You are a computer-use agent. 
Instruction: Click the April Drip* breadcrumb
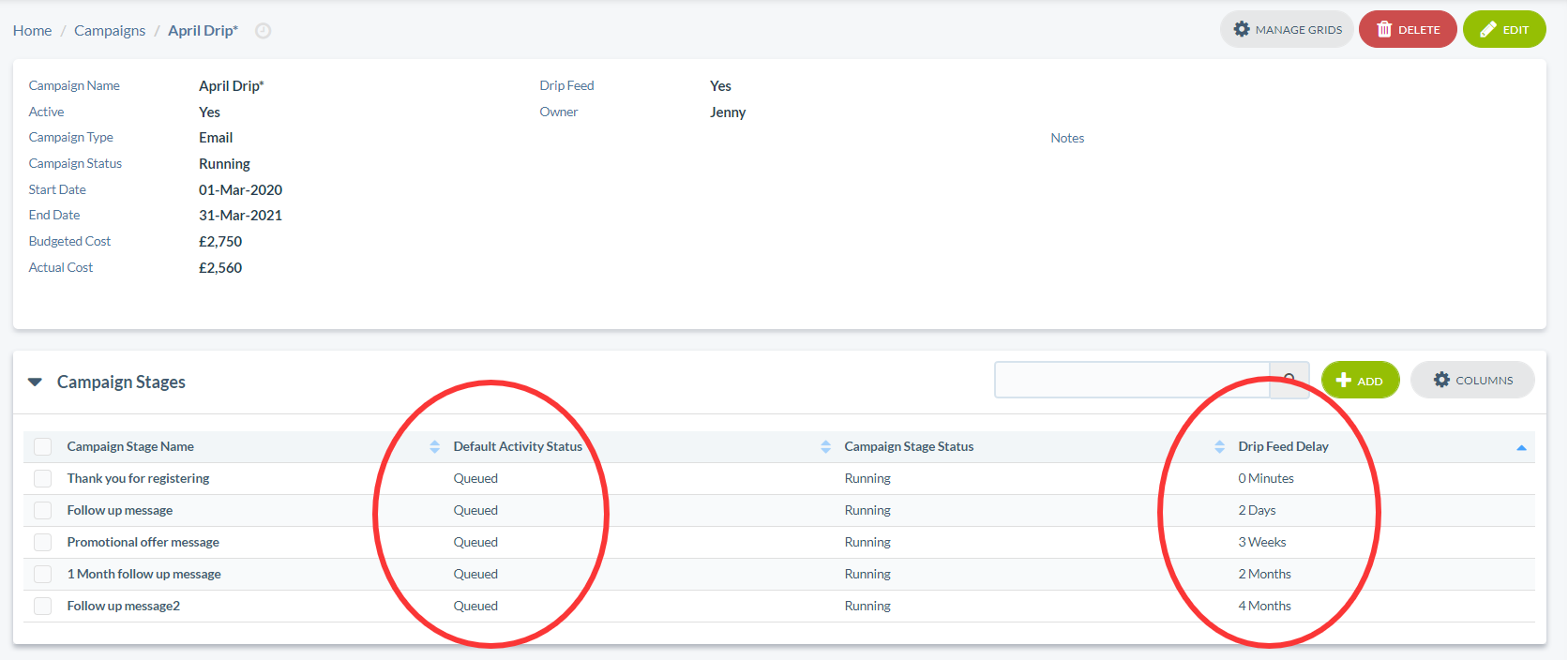coord(203,30)
